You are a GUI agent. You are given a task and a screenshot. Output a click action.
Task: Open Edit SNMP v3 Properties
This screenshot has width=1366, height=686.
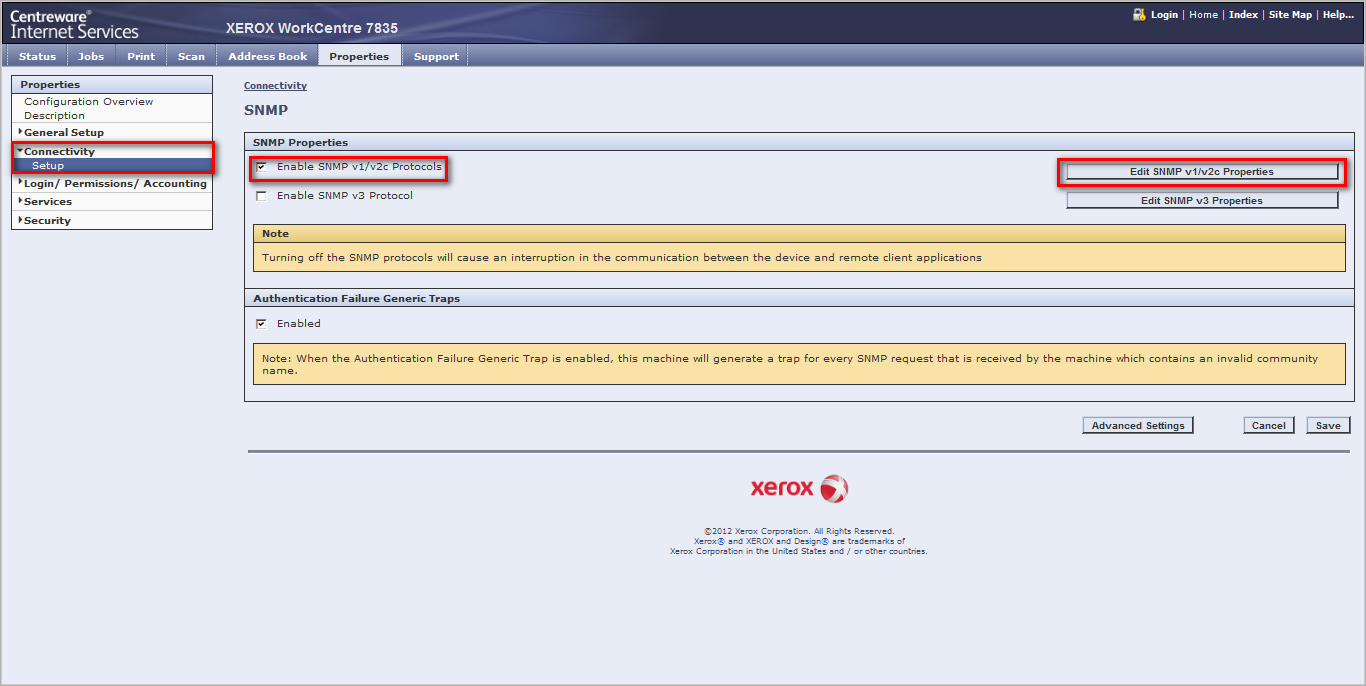1201,200
